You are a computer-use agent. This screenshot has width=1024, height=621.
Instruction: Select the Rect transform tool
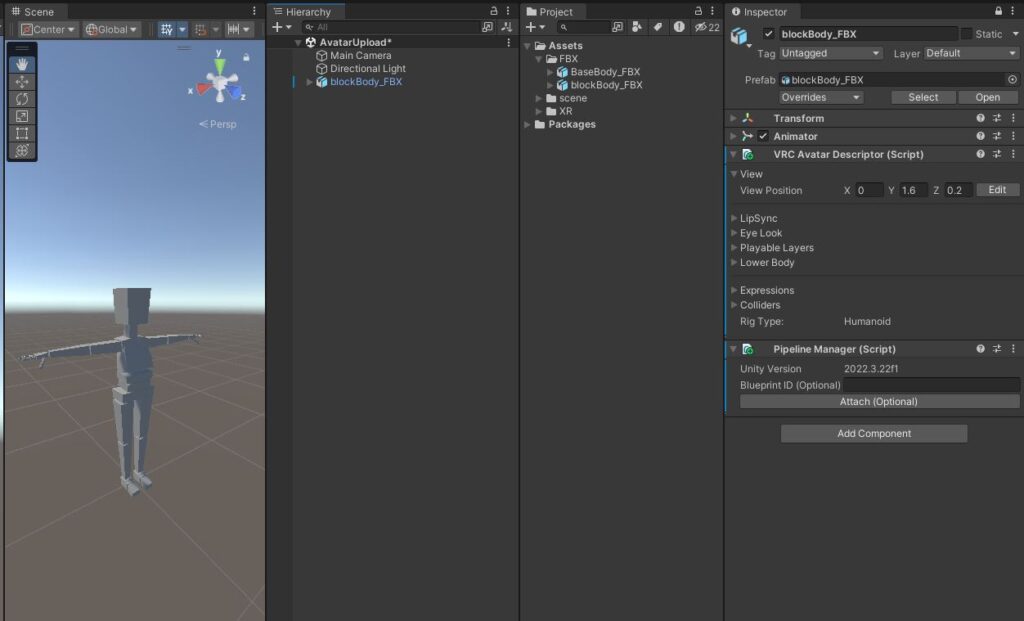pyautogui.click(x=22, y=133)
